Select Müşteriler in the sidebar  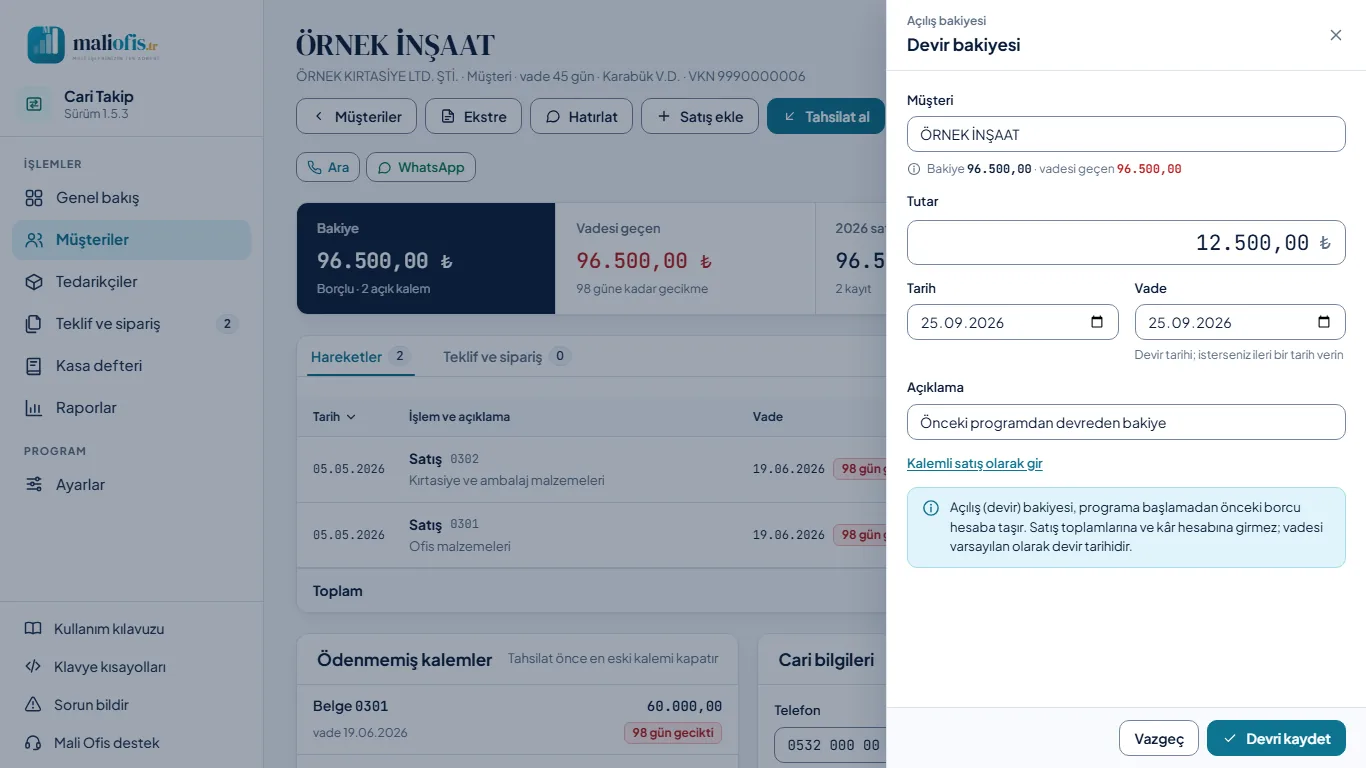[132, 240]
